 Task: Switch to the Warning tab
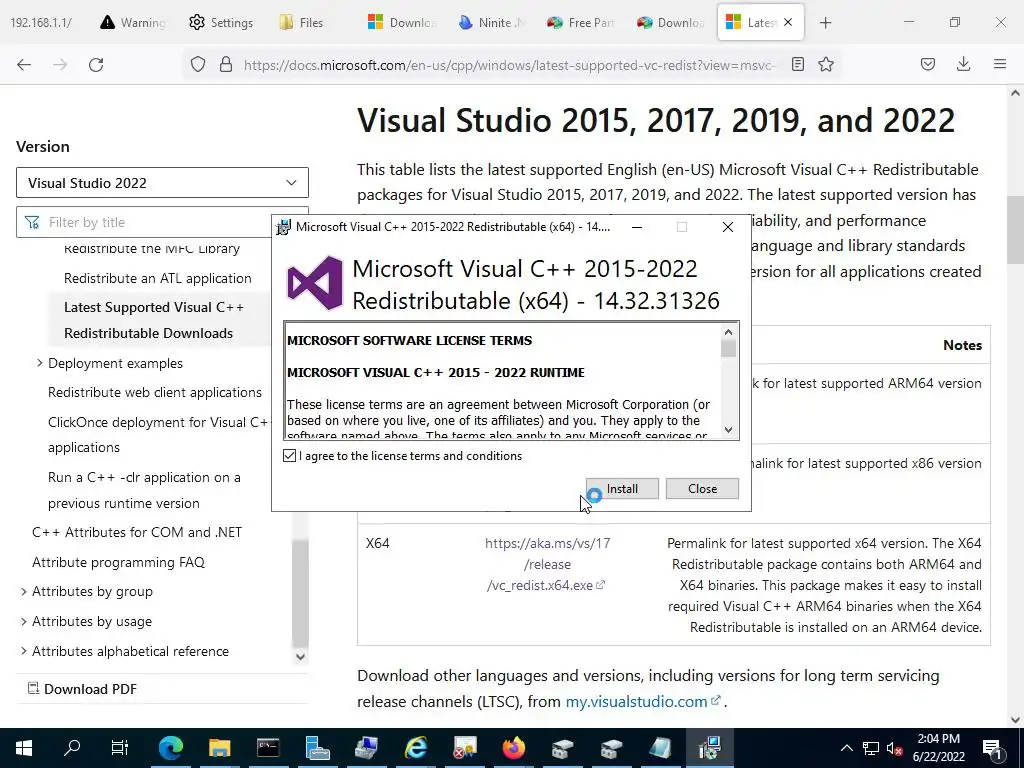coord(133,23)
